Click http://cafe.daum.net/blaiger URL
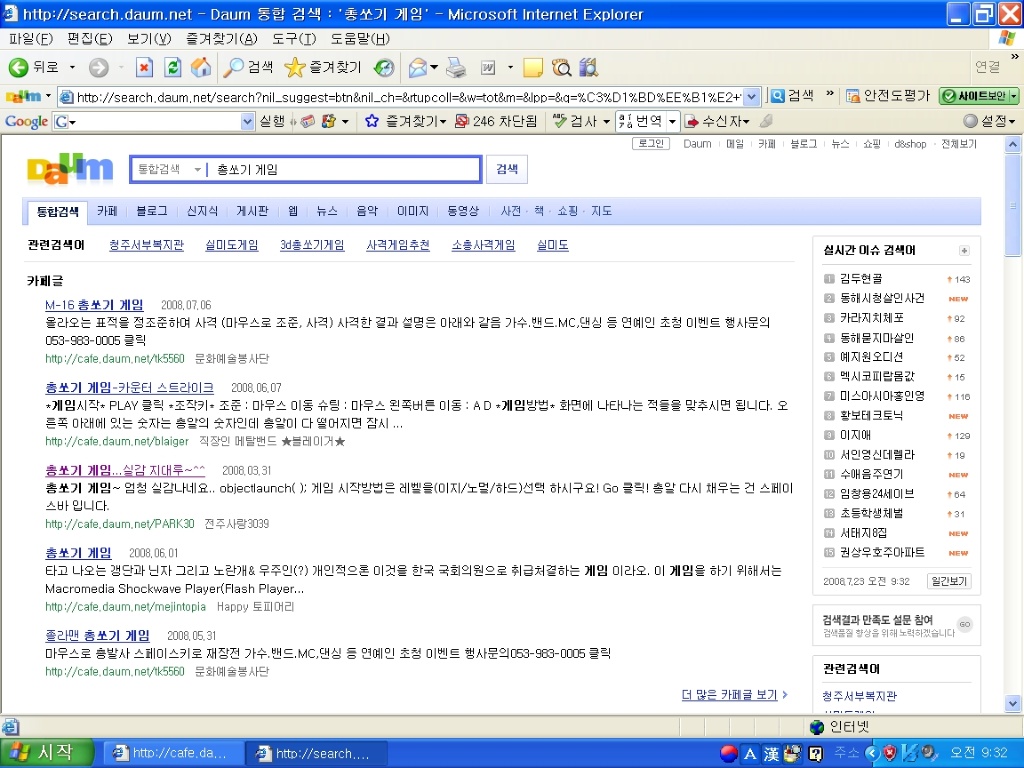The image size is (1024, 768). tap(117, 441)
